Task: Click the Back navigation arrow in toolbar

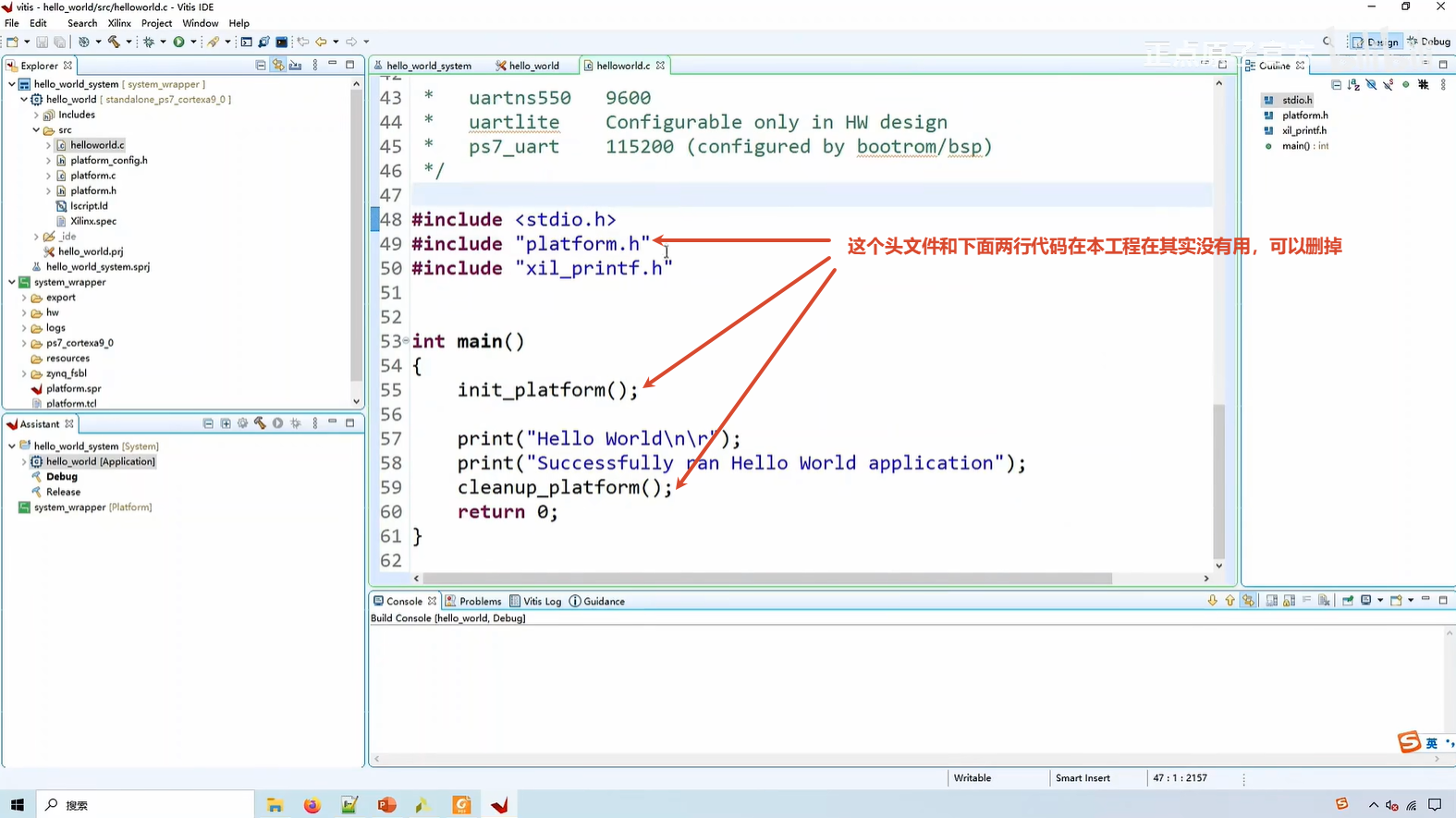Action: point(321,42)
